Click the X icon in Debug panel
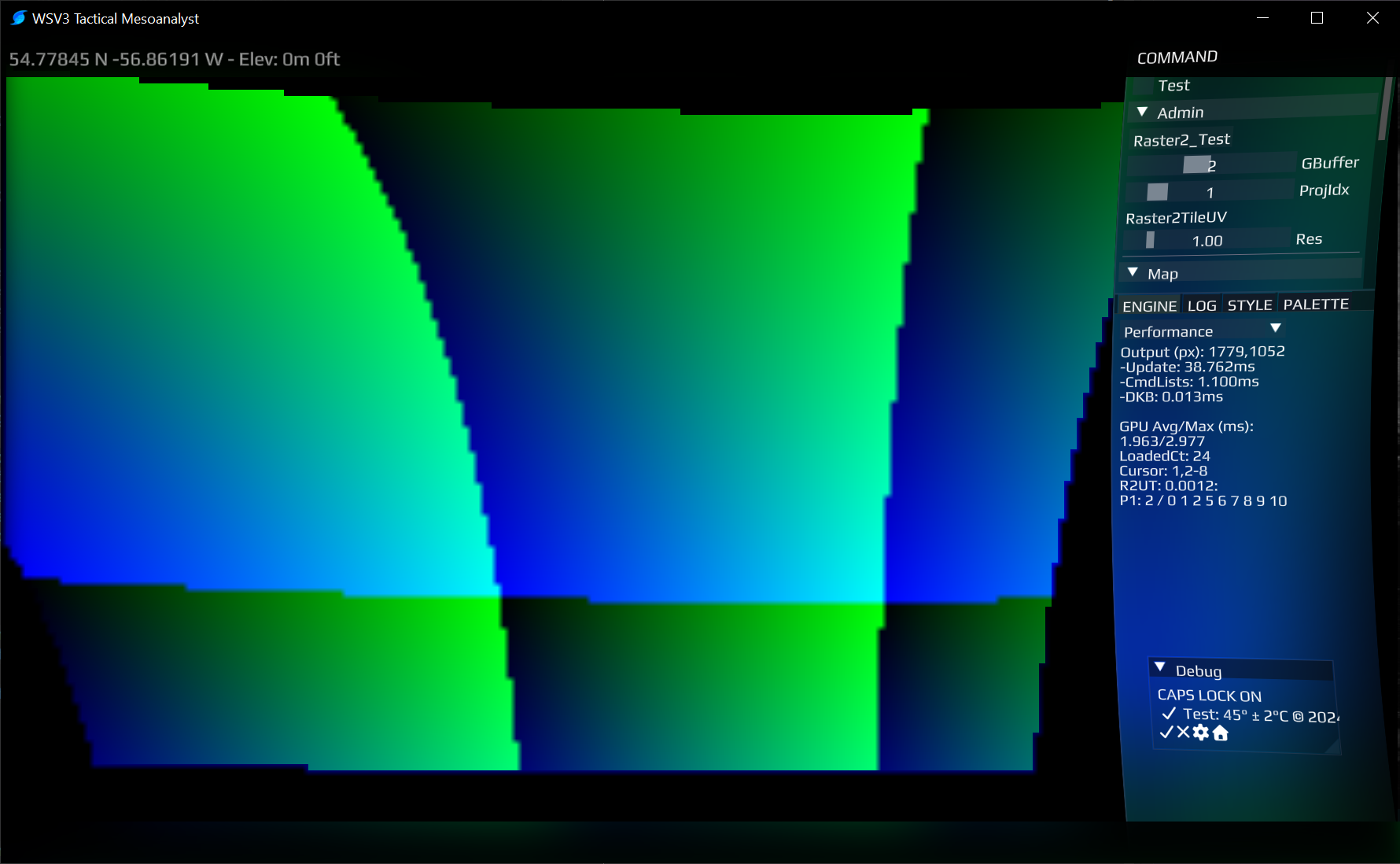 tap(1183, 733)
